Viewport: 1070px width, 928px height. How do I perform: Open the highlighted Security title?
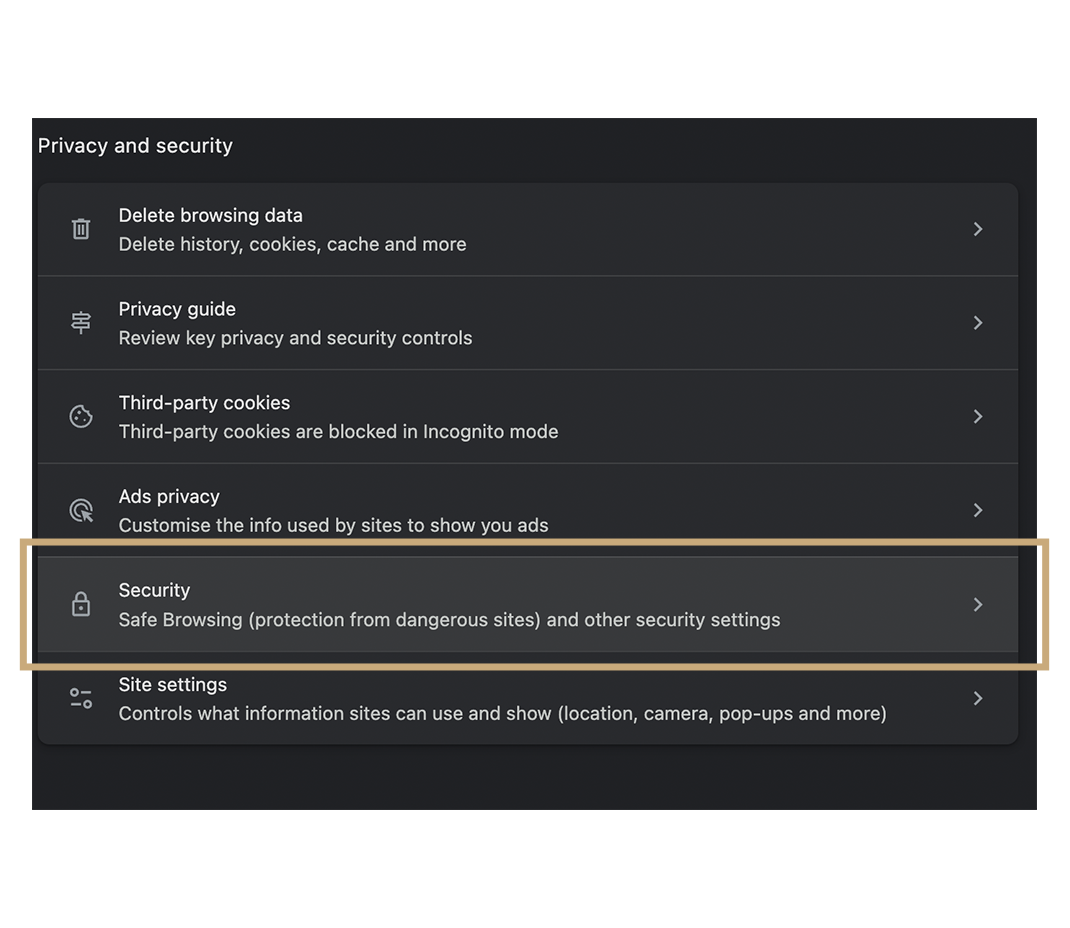coord(154,591)
